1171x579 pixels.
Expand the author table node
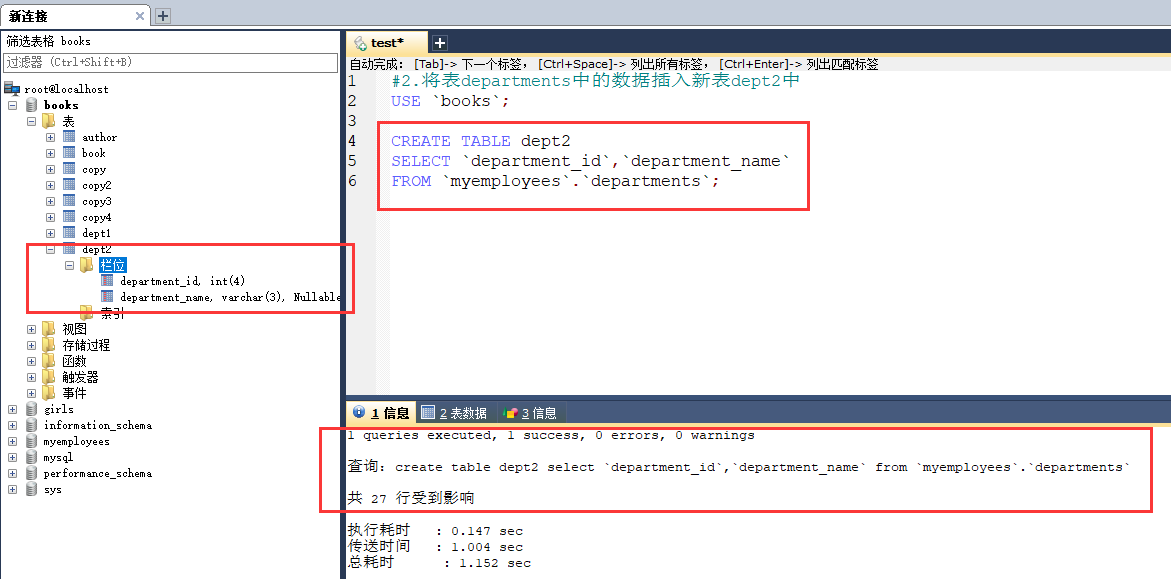point(50,137)
